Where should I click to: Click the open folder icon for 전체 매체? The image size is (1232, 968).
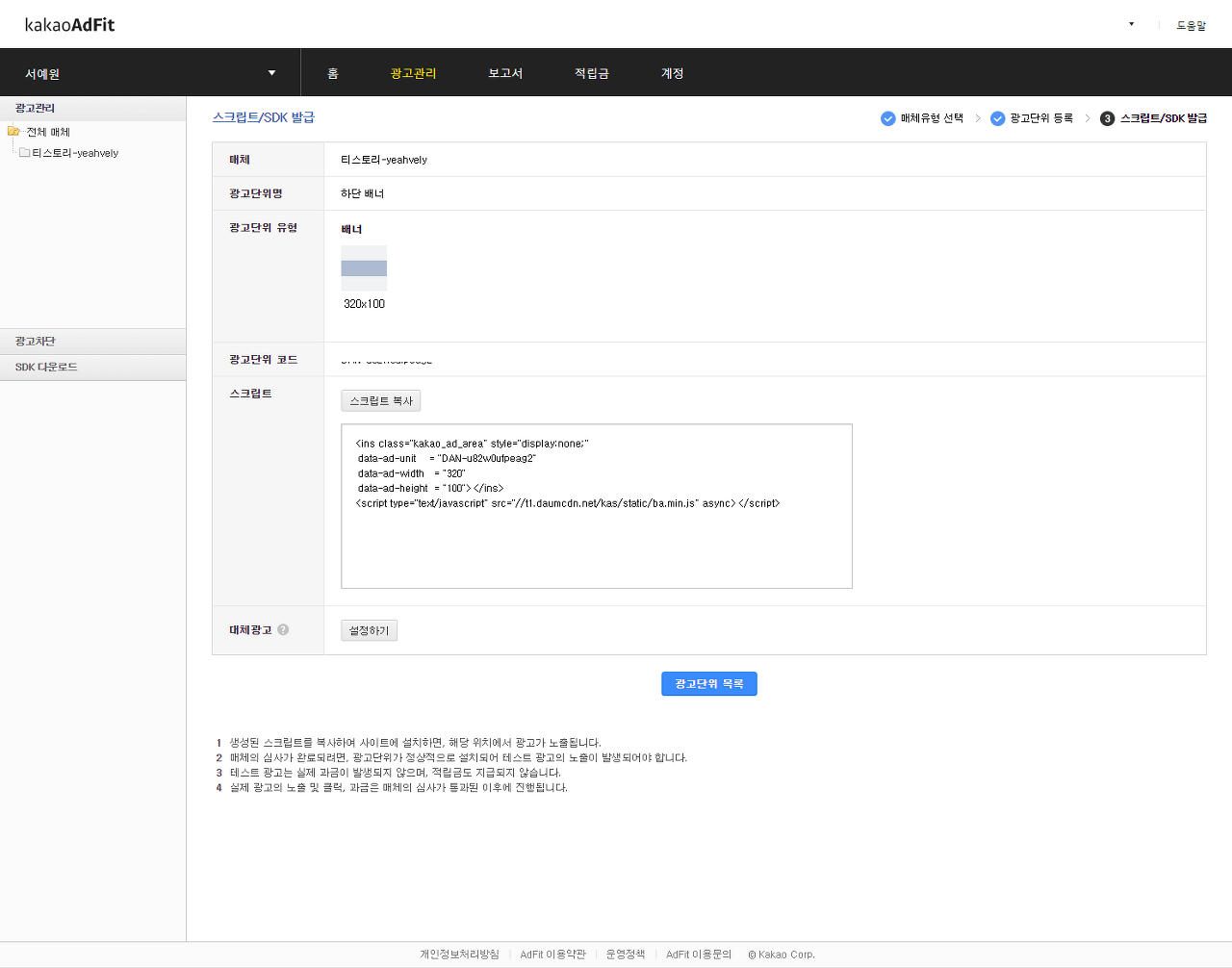pyautogui.click(x=13, y=131)
